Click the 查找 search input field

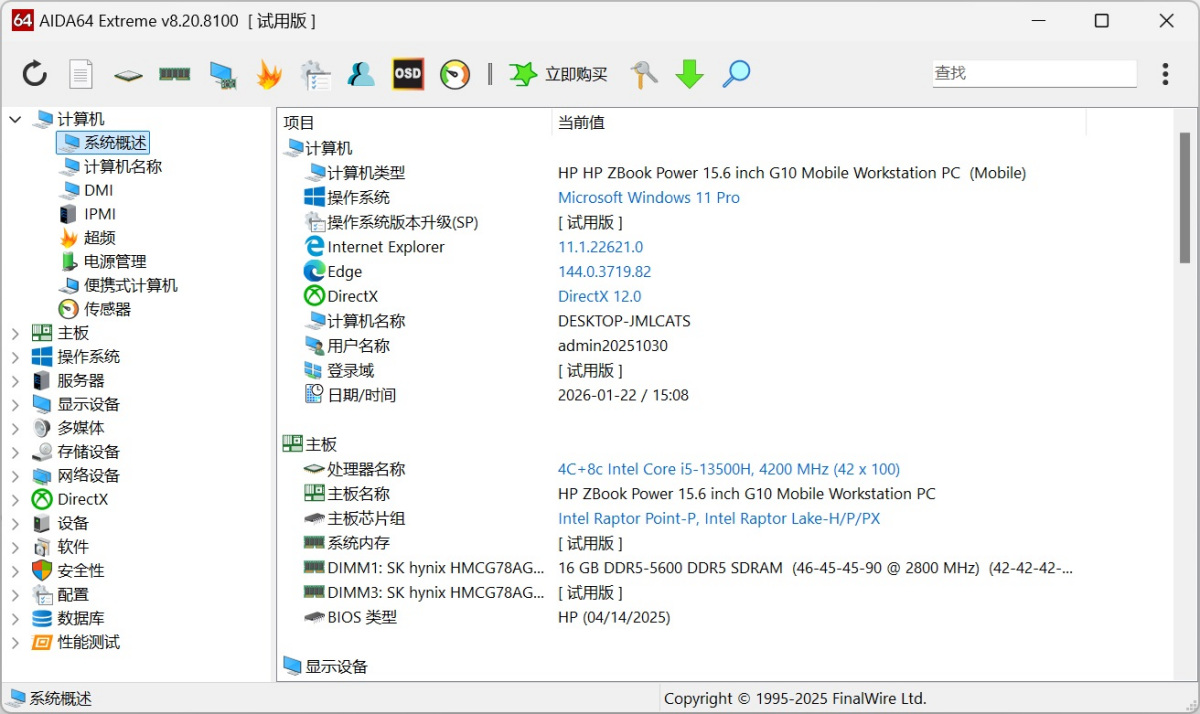pyautogui.click(x=1034, y=73)
